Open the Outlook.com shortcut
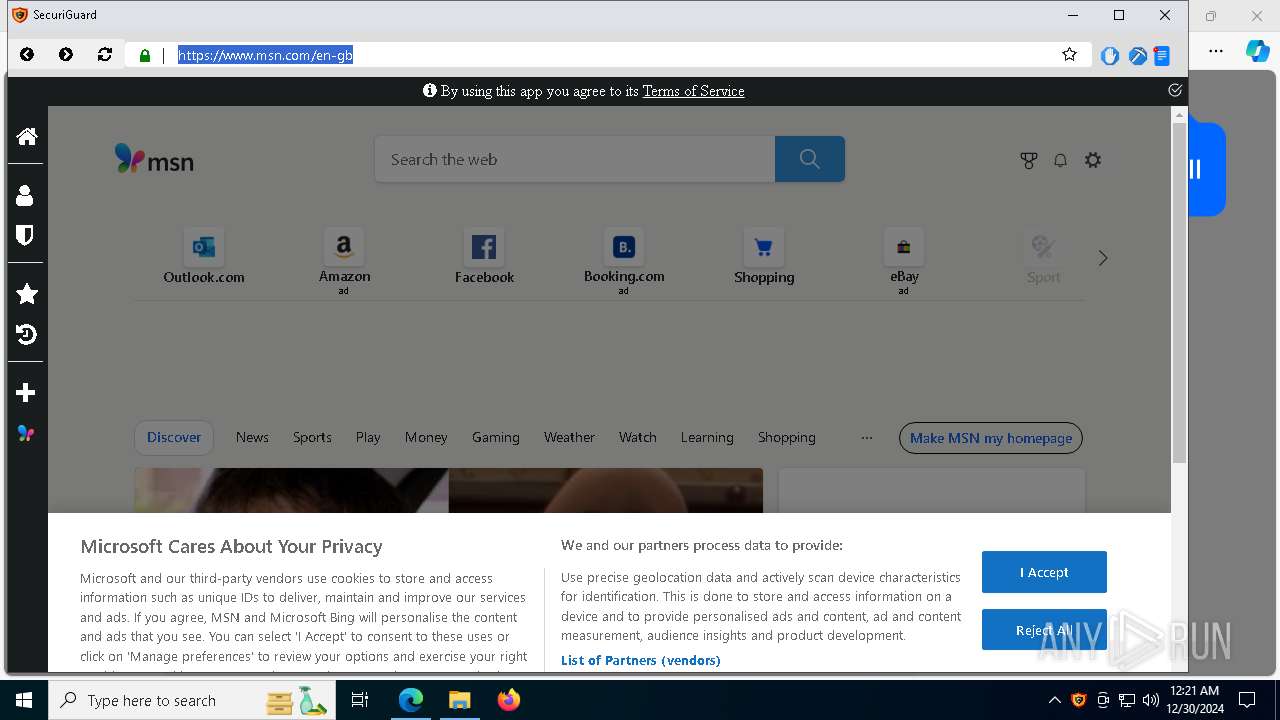Image resolution: width=1280 pixels, height=720 pixels. (x=204, y=258)
